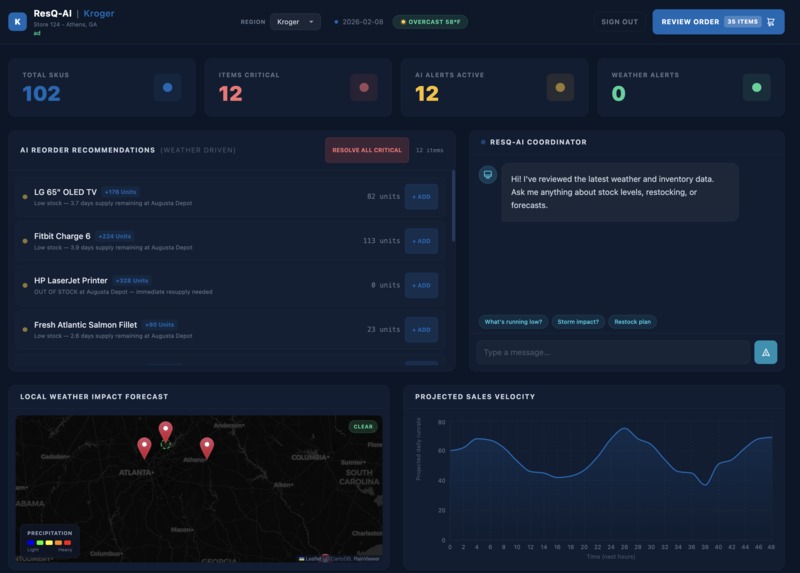This screenshot has height=573, width=800.
Task: Click the Kroger K logo icon
Action: 17,22
